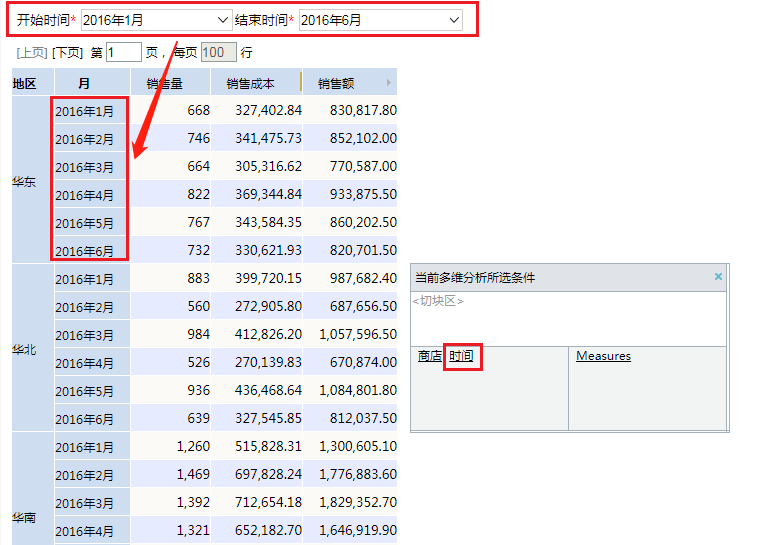765x545 pixels.
Task: Click sales volume value 883
Action: (199, 278)
